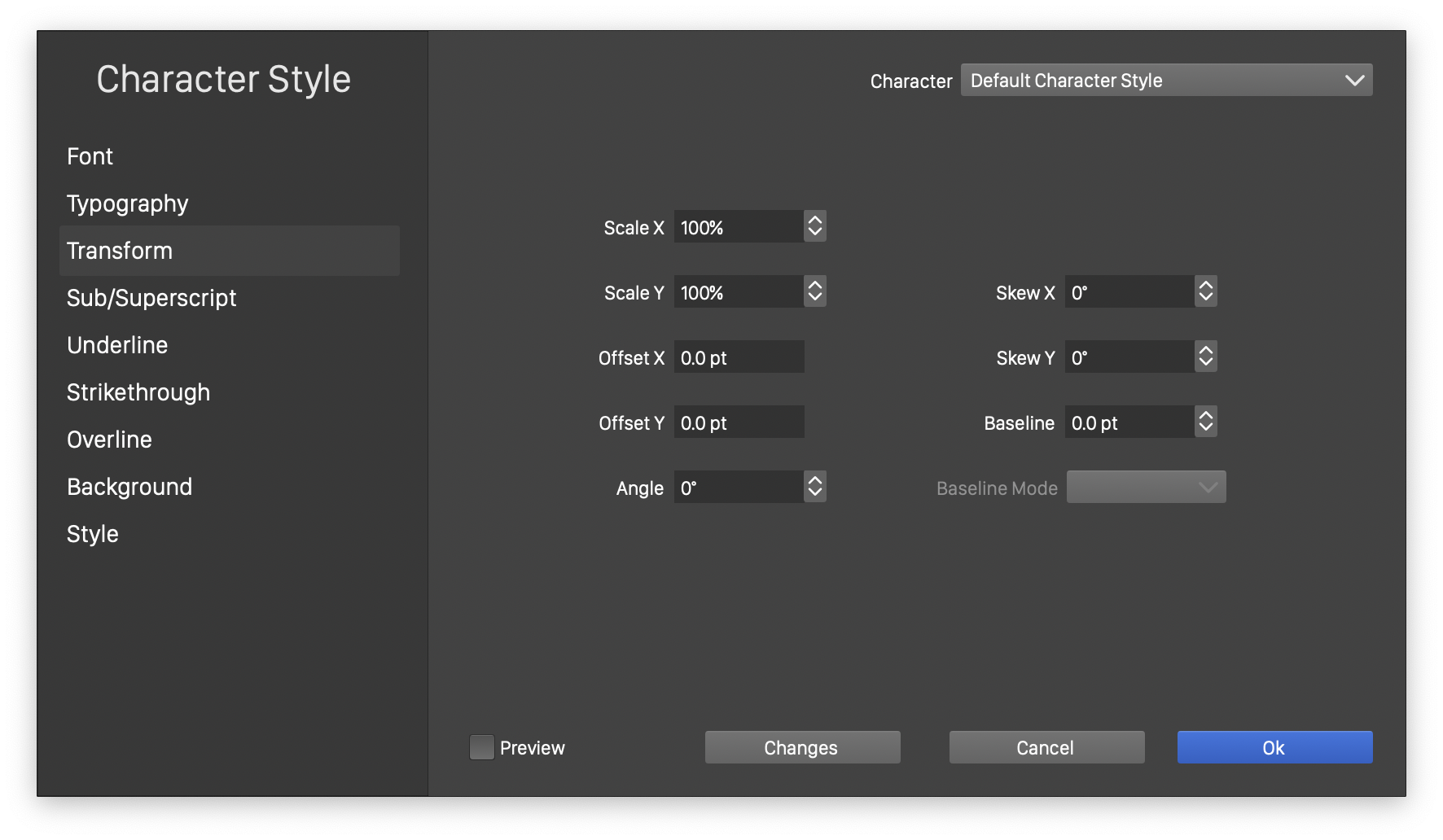This screenshot has height=840, width=1443.
Task: Confirm with the Ok button
Action: tap(1274, 747)
